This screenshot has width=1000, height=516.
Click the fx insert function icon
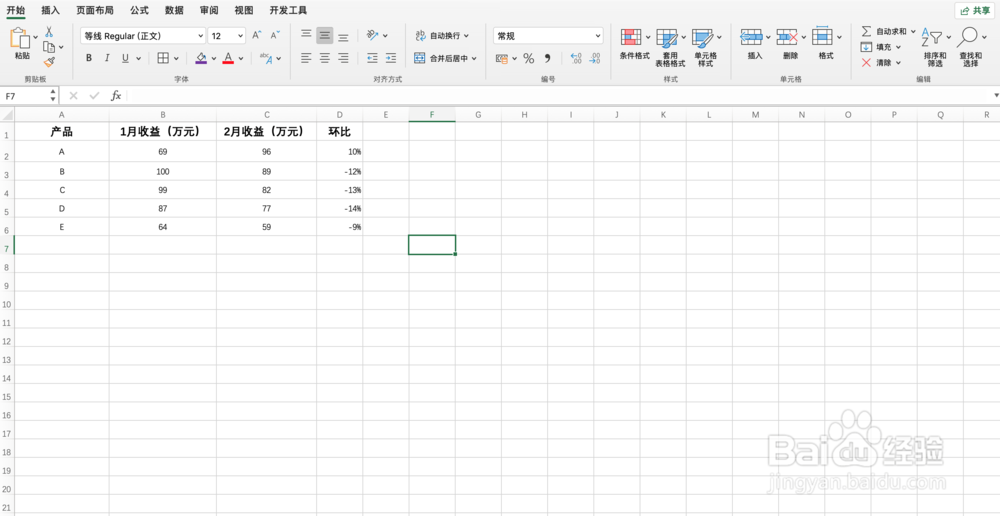tap(116, 96)
